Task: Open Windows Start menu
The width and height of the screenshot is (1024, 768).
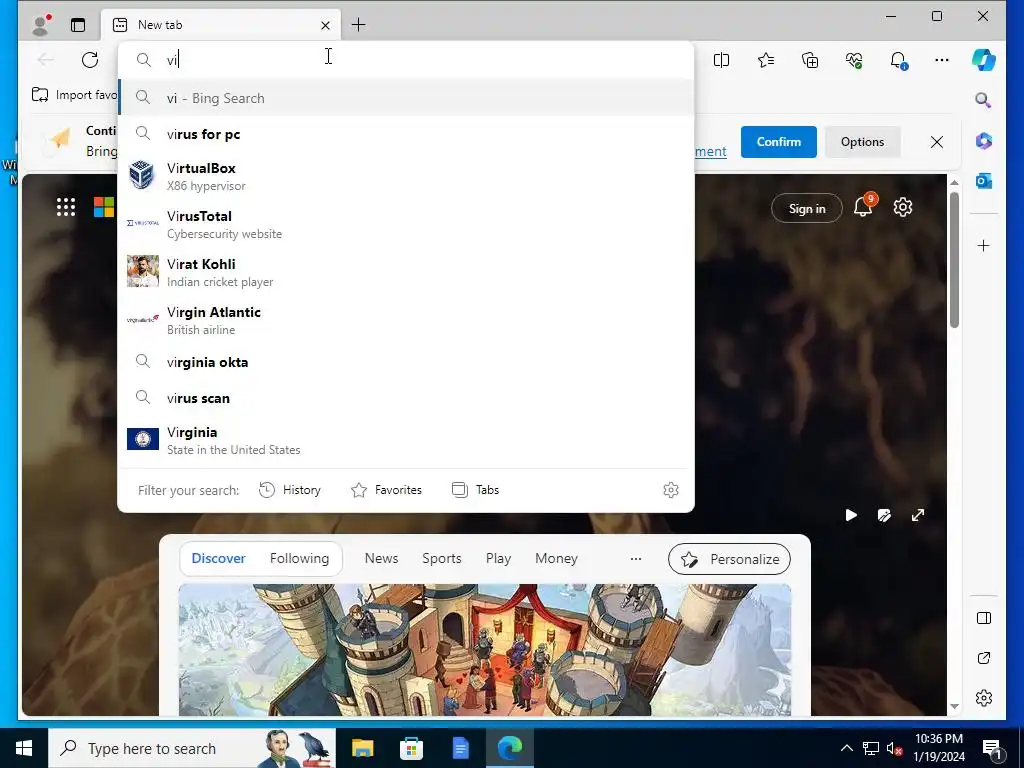Action: click(x=24, y=748)
